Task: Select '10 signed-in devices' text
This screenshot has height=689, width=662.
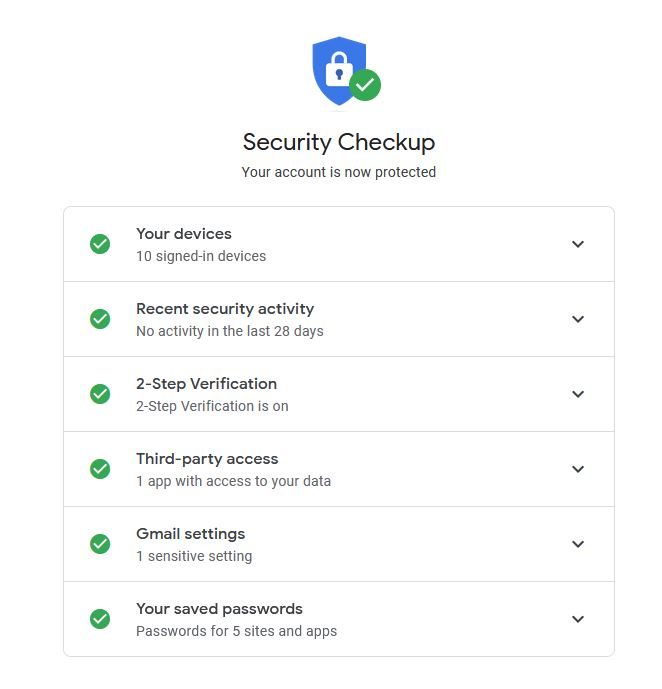Action: tap(201, 256)
